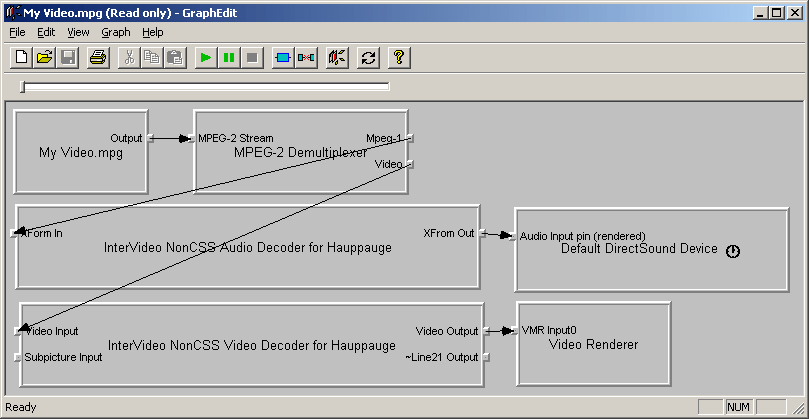This screenshot has width=809, height=419.
Task: Open the Edit menu
Action: (x=46, y=33)
